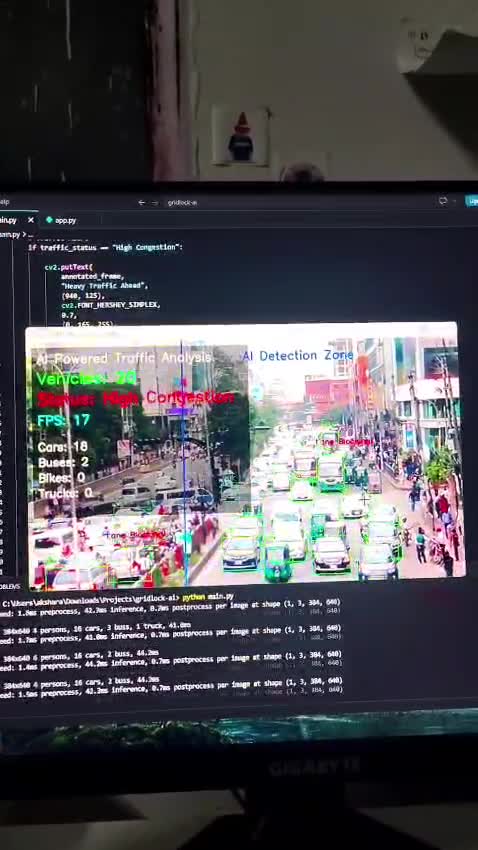Click the 'Buses: 2' count
The width and height of the screenshot is (478, 850).
tap(63, 463)
